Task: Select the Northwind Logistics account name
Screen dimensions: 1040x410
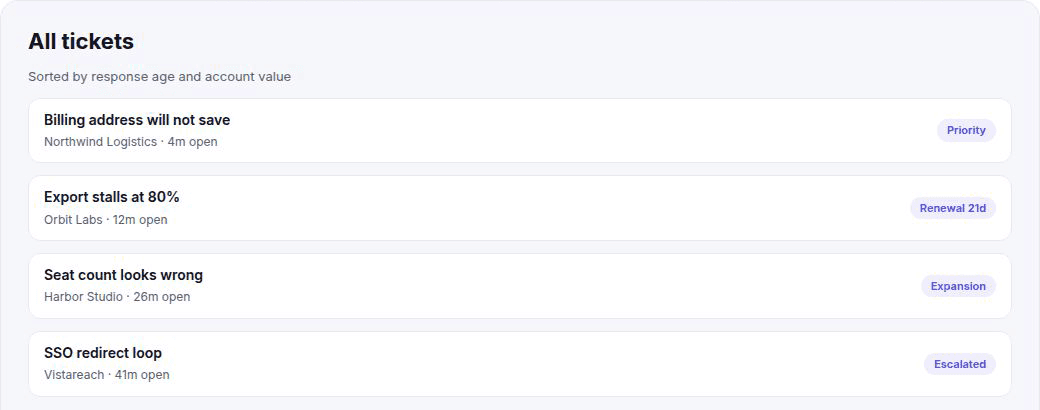Action: [x=100, y=142]
